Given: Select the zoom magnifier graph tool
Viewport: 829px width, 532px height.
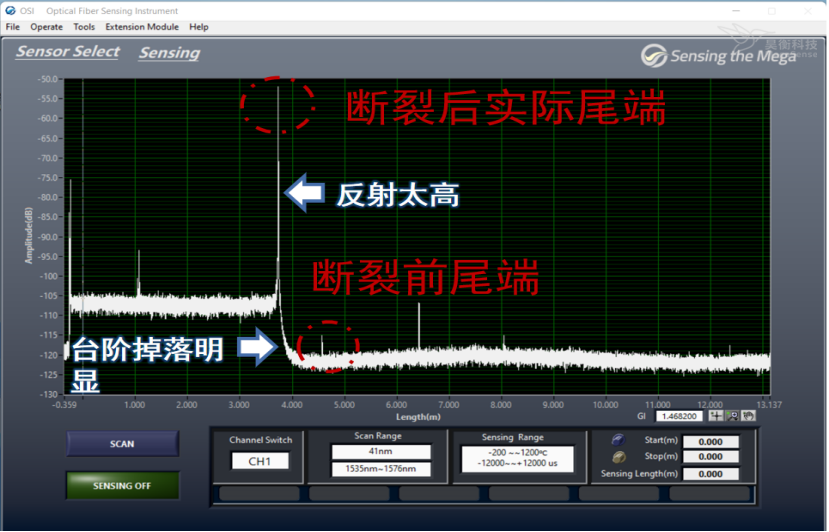Looking at the screenshot, I should click(x=732, y=415).
